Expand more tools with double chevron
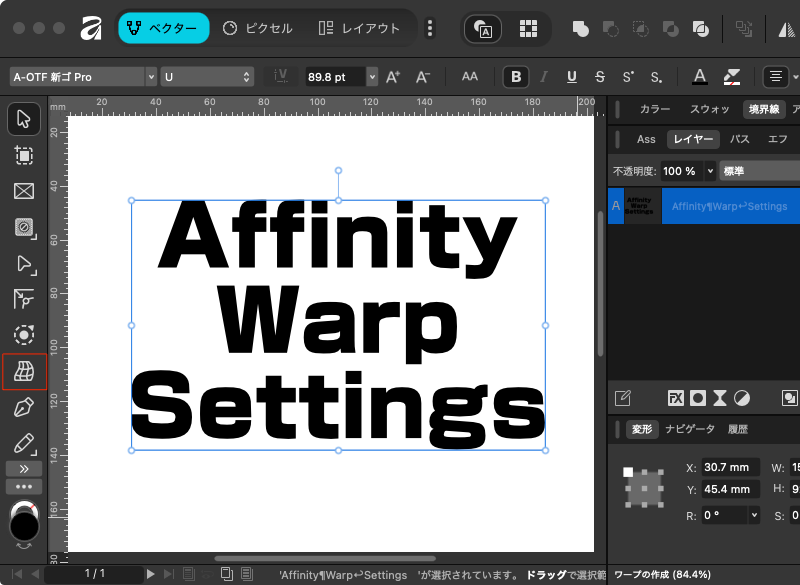800x585 pixels. (24, 468)
